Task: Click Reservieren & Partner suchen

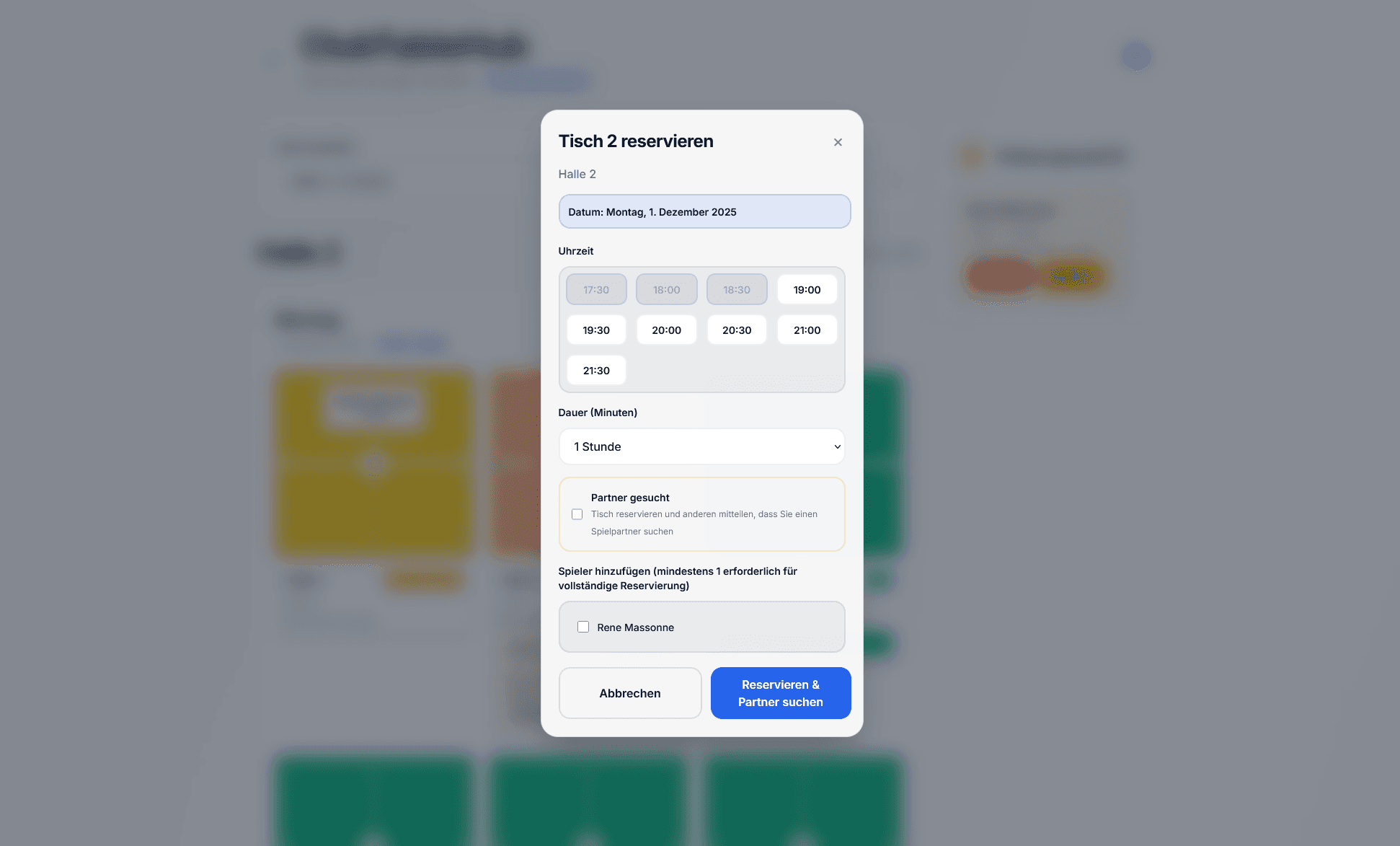Action: pos(780,693)
